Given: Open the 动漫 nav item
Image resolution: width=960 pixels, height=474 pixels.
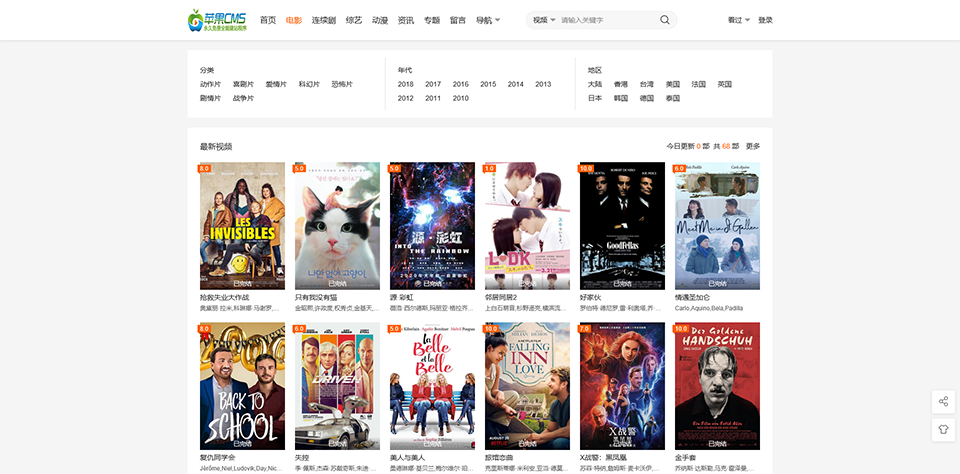Looking at the screenshot, I should tap(380, 20).
